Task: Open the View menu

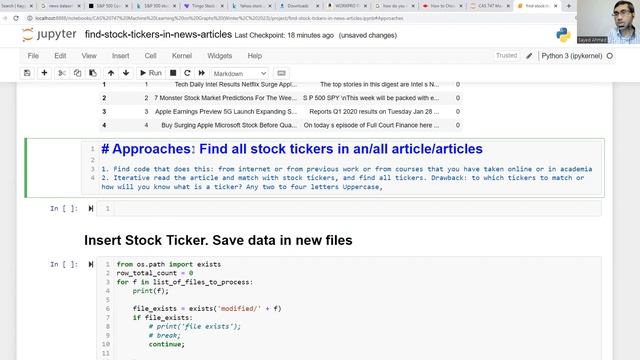Action: pyautogui.click(x=89, y=56)
